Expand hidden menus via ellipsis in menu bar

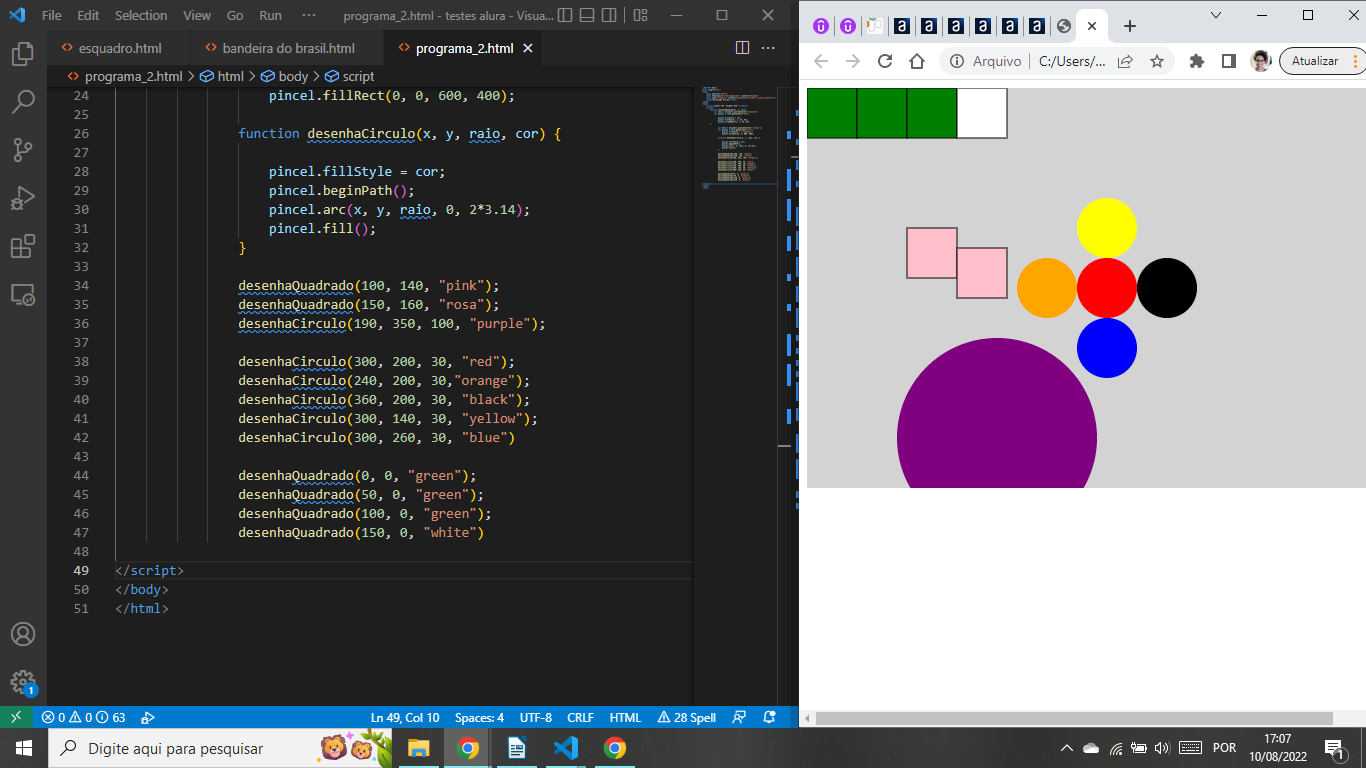coord(308,15)
